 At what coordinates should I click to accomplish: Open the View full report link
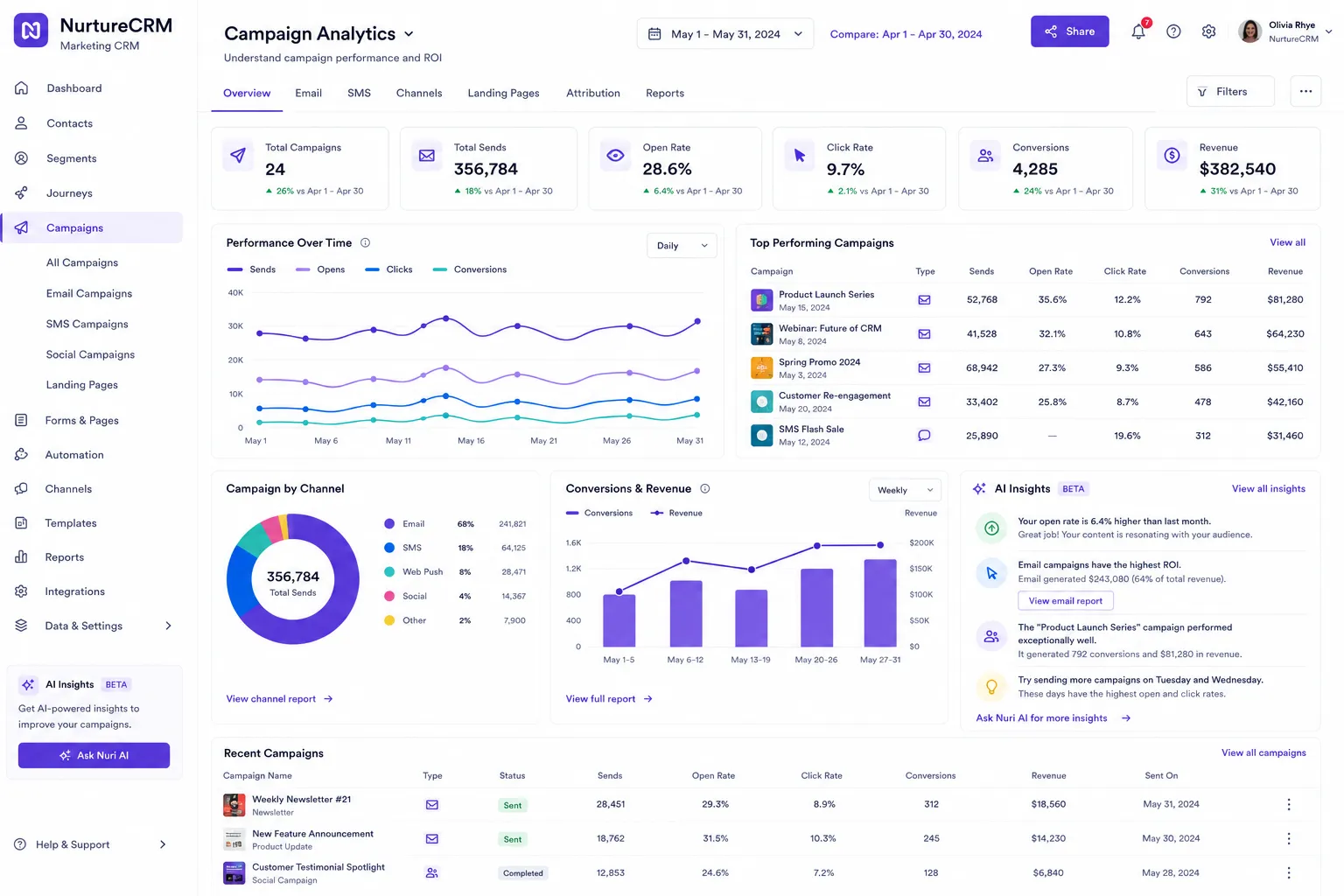coord(609,699)
